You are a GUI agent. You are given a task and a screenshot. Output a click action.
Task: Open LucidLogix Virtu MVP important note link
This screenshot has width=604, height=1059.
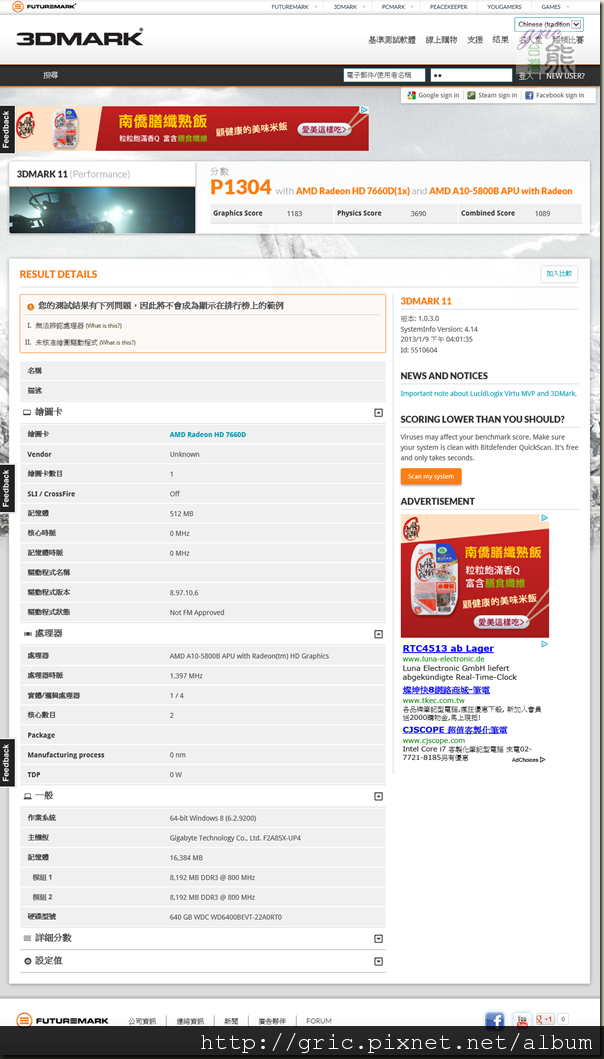[x=488, y=393]
